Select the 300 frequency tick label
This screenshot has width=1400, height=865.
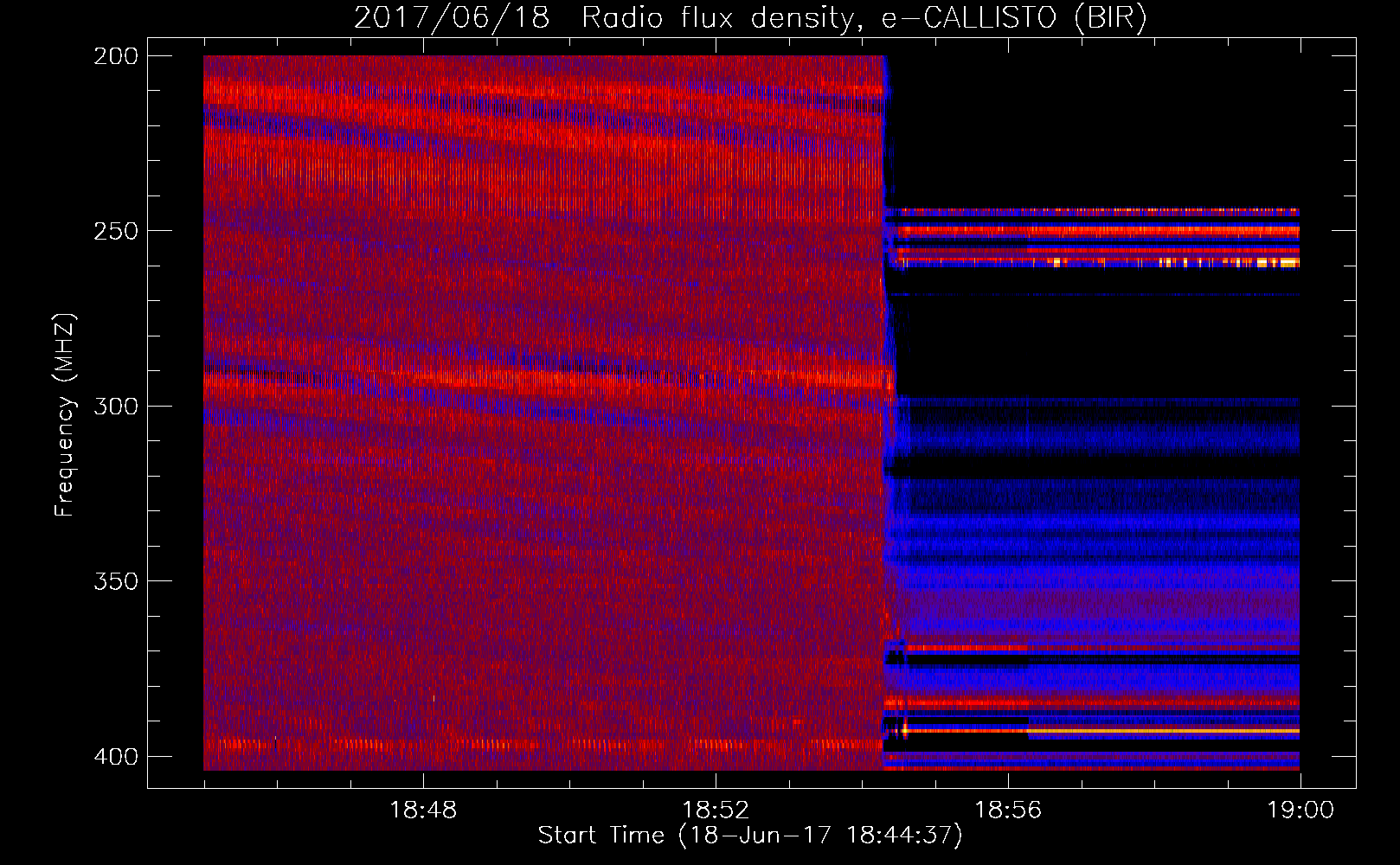point(116,406)
